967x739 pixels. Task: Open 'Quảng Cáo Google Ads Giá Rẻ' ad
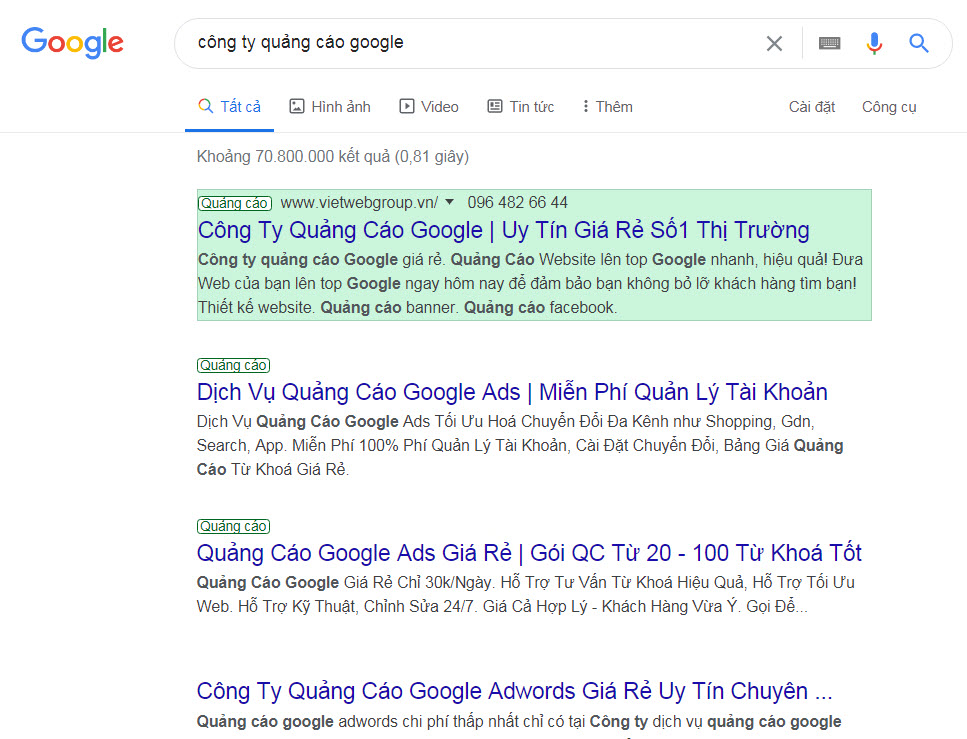[x=529, y=553]
